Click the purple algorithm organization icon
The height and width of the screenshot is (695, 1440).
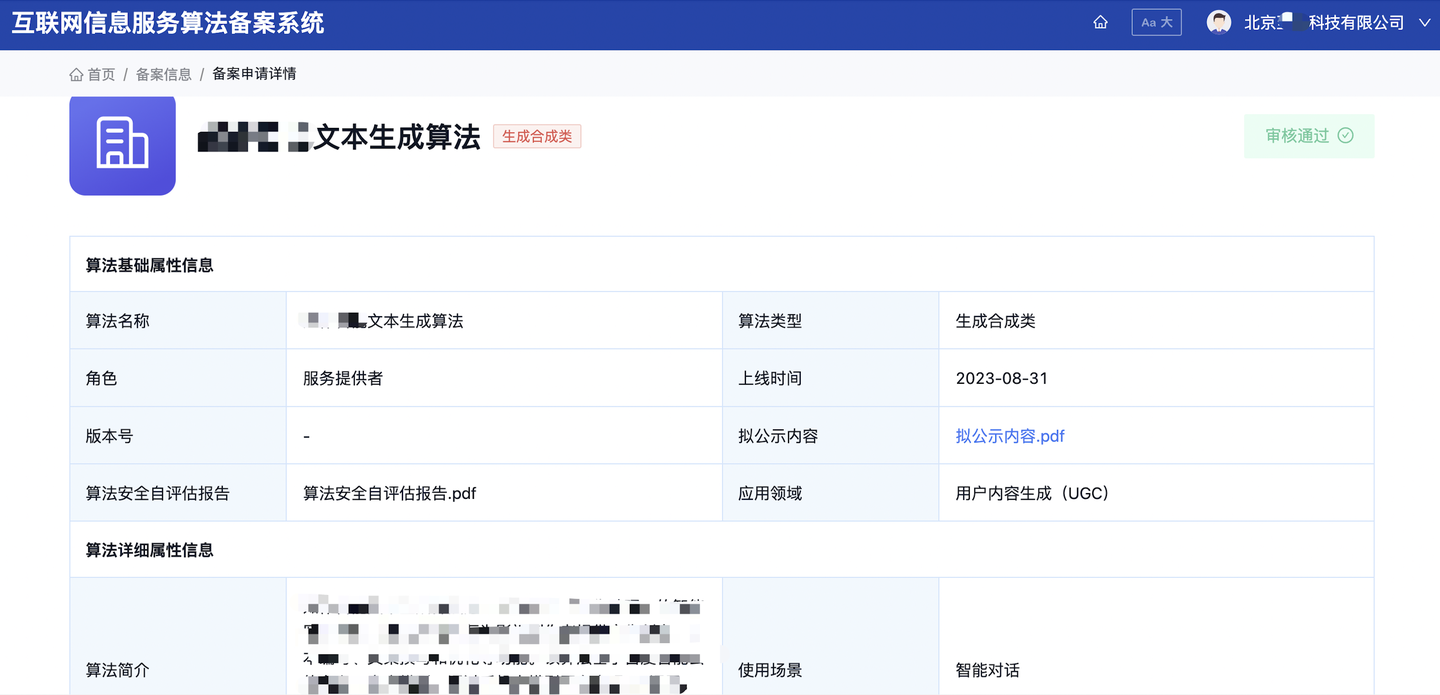pyautogui.click(x=122, y=145)
